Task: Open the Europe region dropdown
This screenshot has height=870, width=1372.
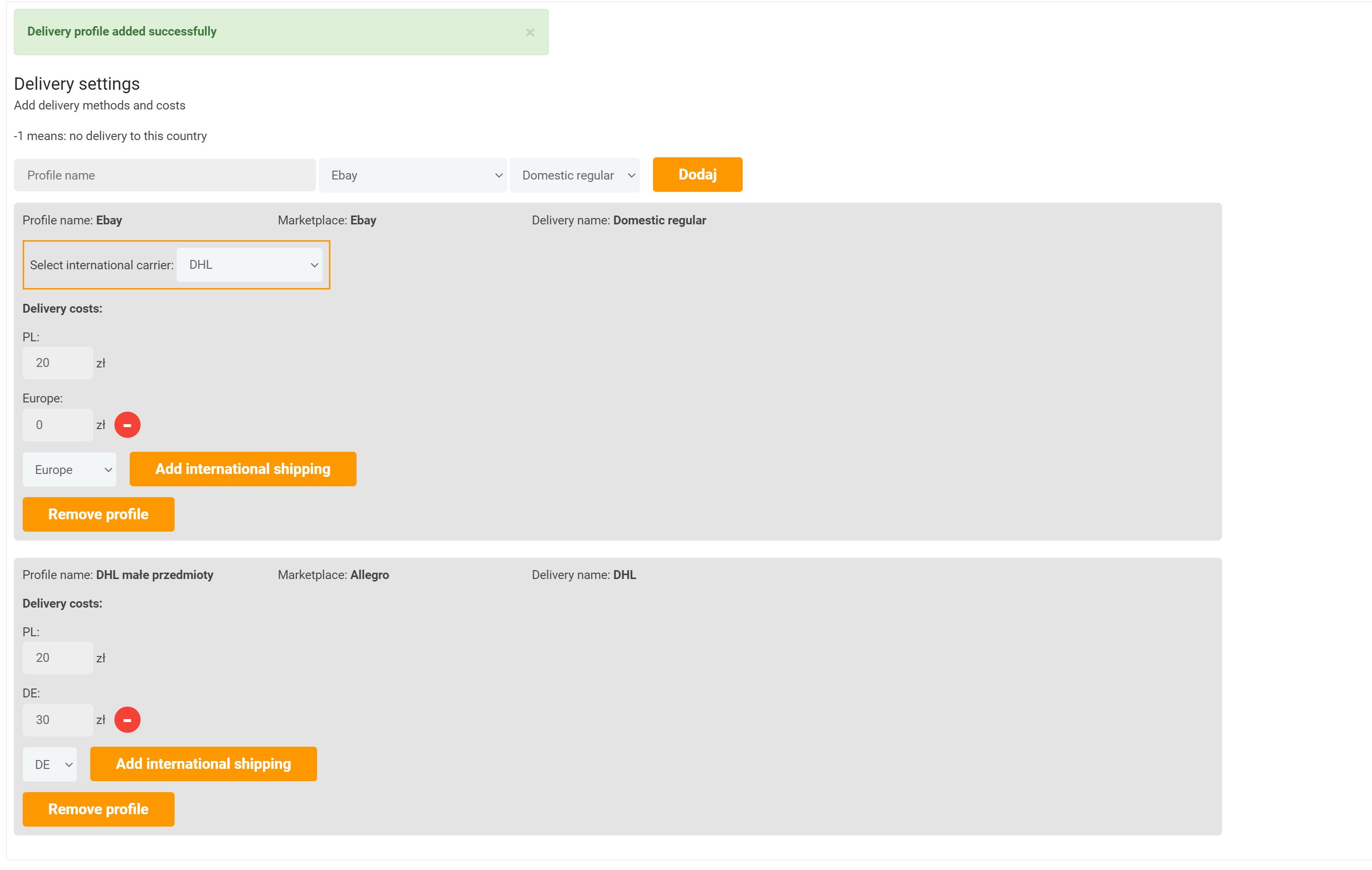Action: click(x=70, y=470)
